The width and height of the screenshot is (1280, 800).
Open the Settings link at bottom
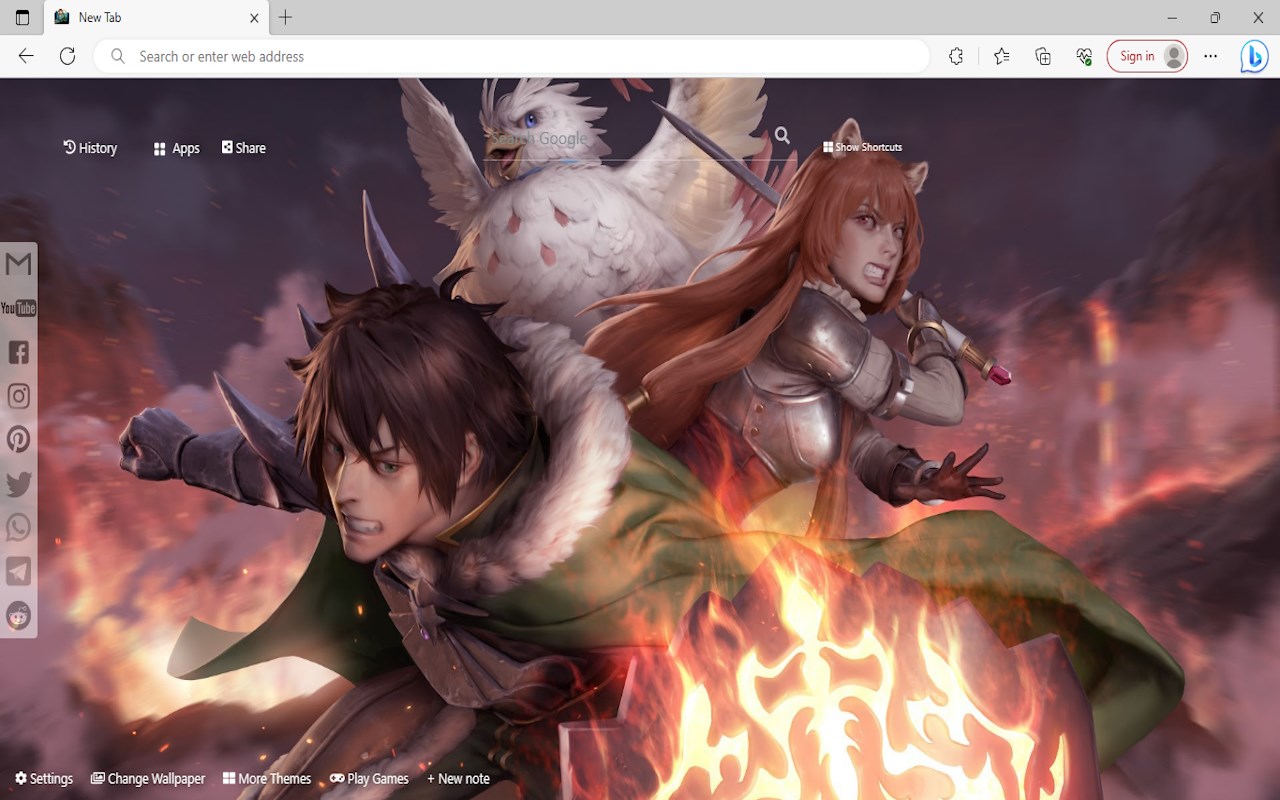pyautogui.click(x=44, y=779)
